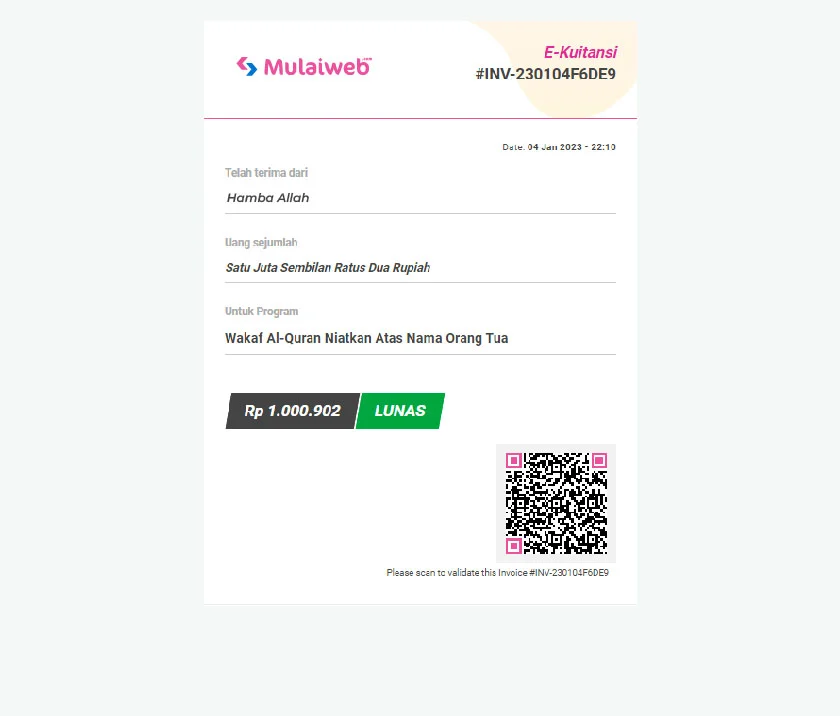
Task: Click the E-Kuitansi heading
Action: pos(580,52)
